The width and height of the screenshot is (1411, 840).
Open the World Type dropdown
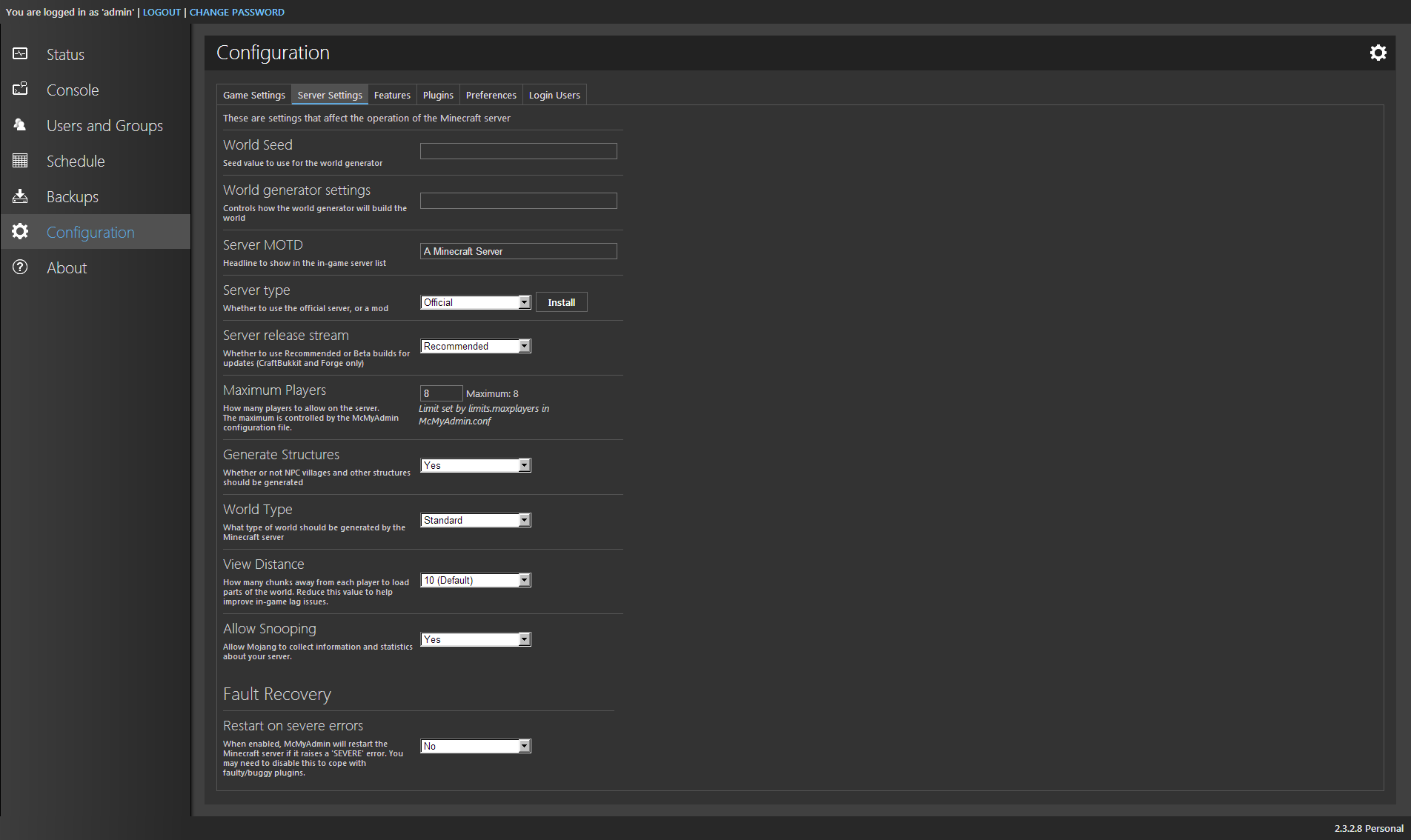point(476,520)
